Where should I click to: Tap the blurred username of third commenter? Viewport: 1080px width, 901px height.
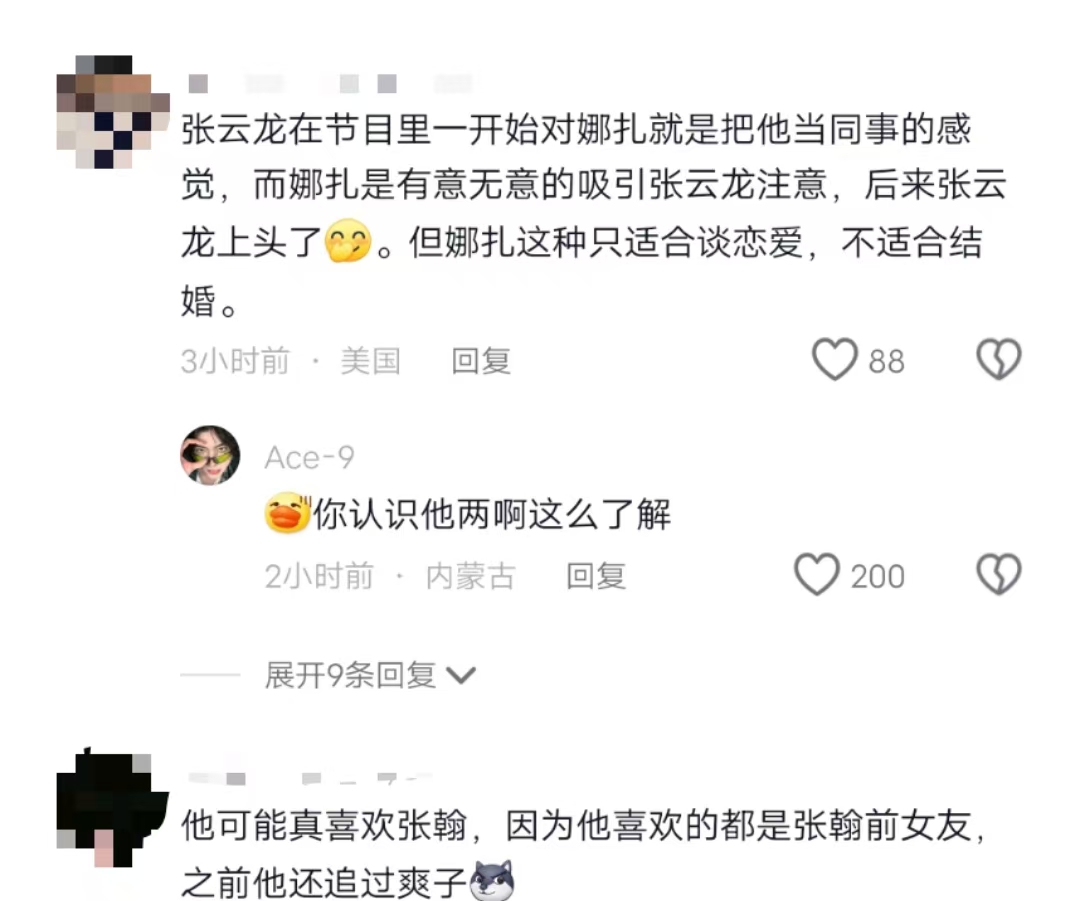(310, 778)
